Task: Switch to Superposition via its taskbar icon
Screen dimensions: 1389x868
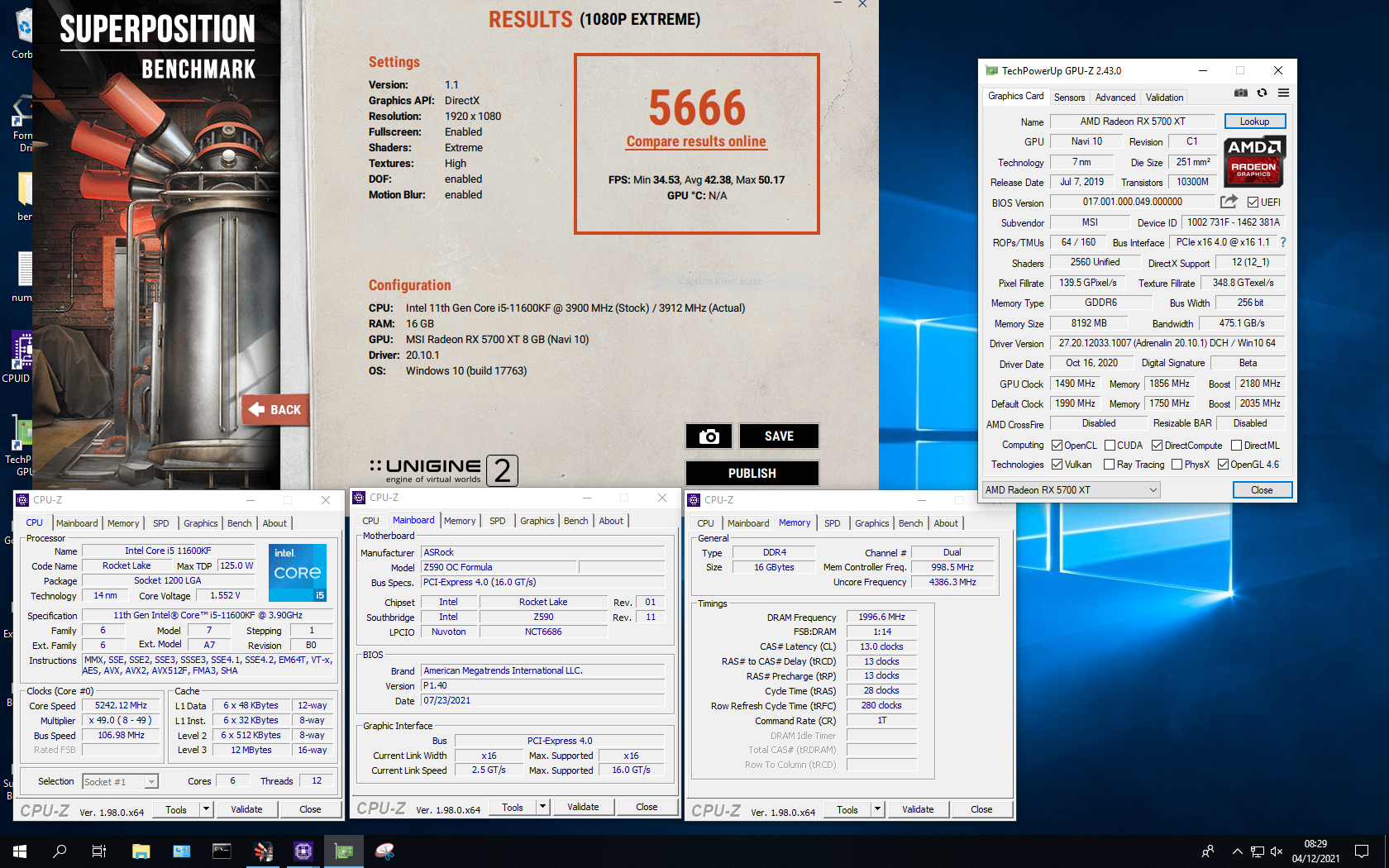Action: tap(263, 851)
